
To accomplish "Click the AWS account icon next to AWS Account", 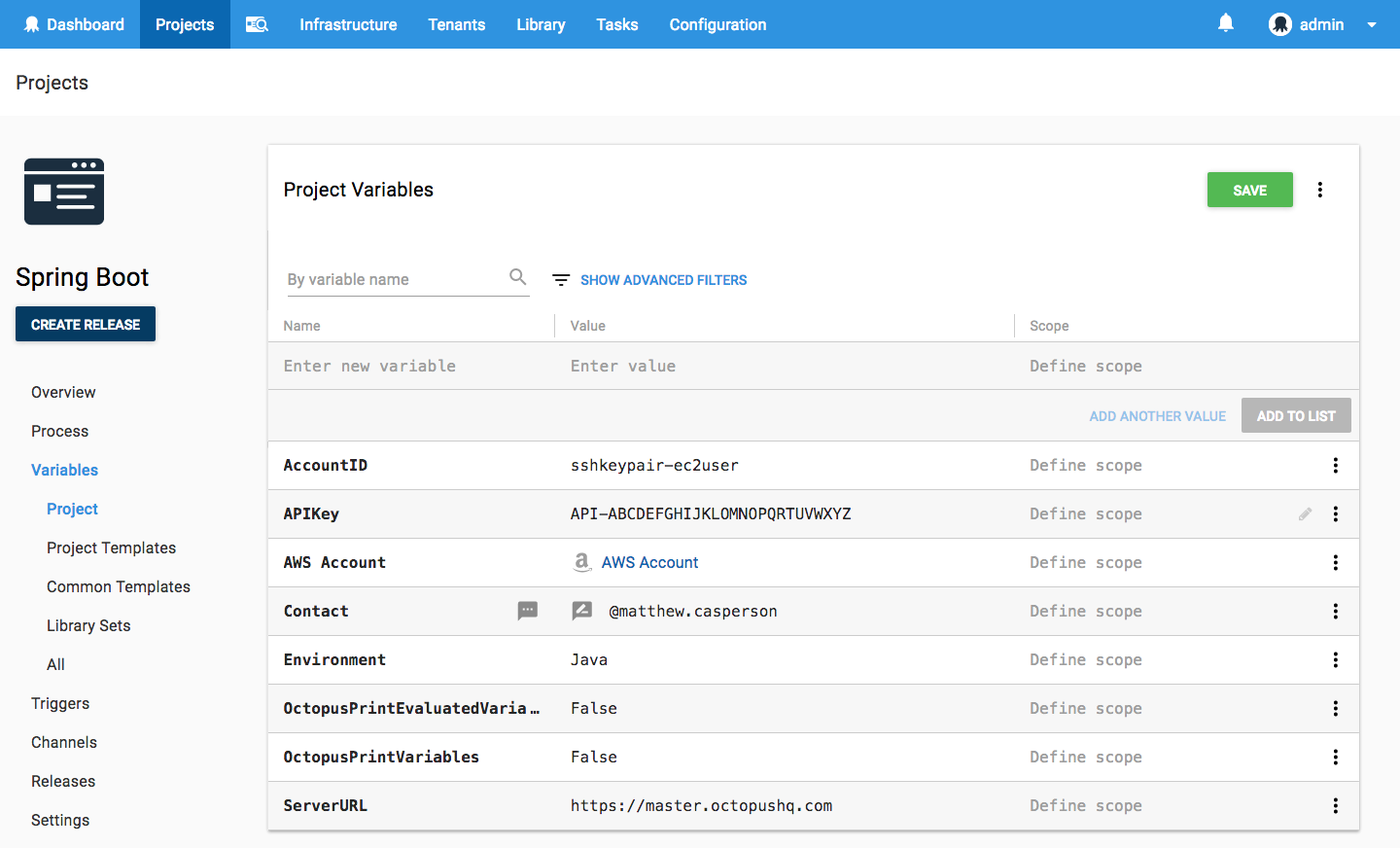I will coord(582,562).
